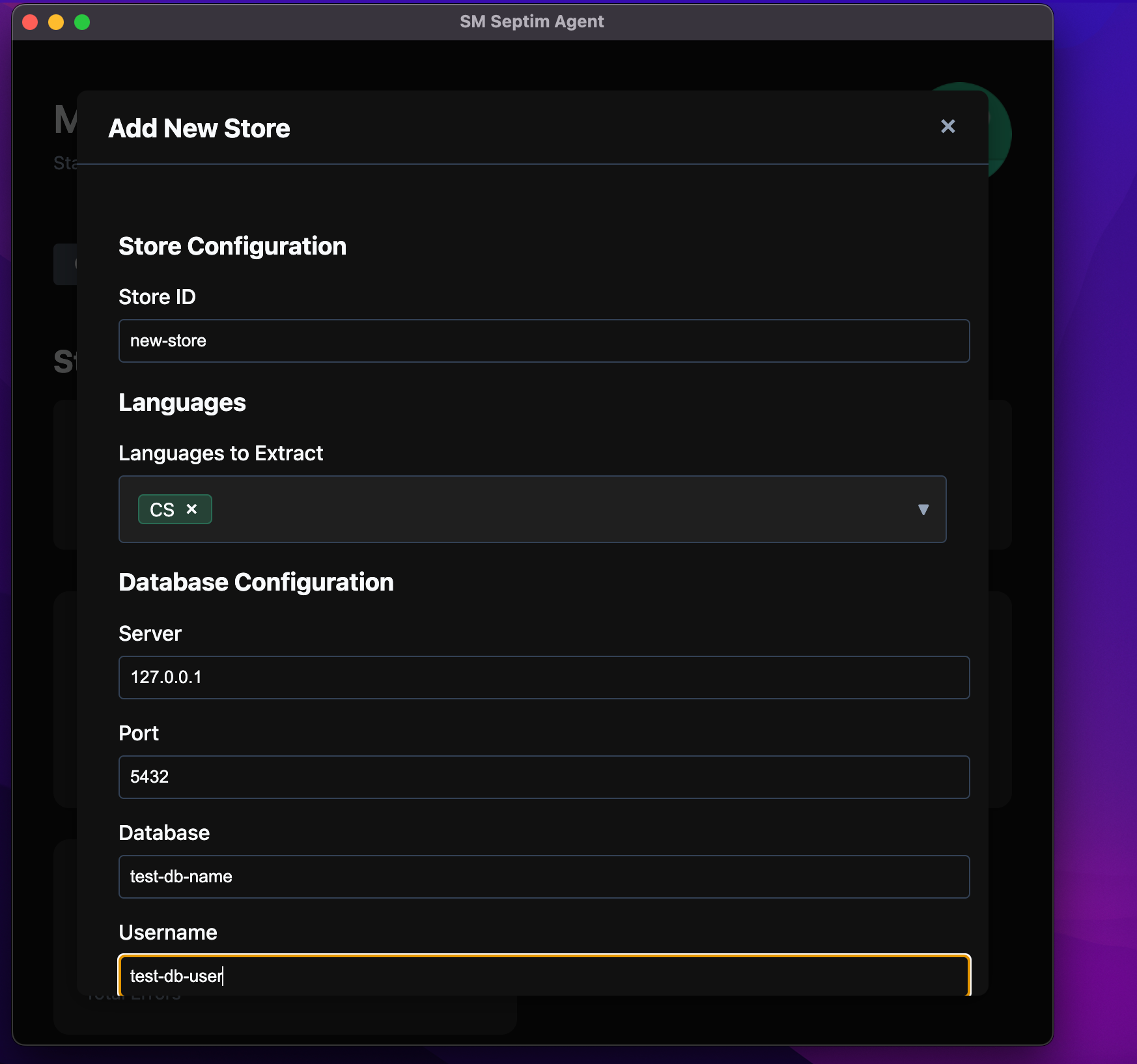Click the 'Port' field label

[x=139, y=733]
